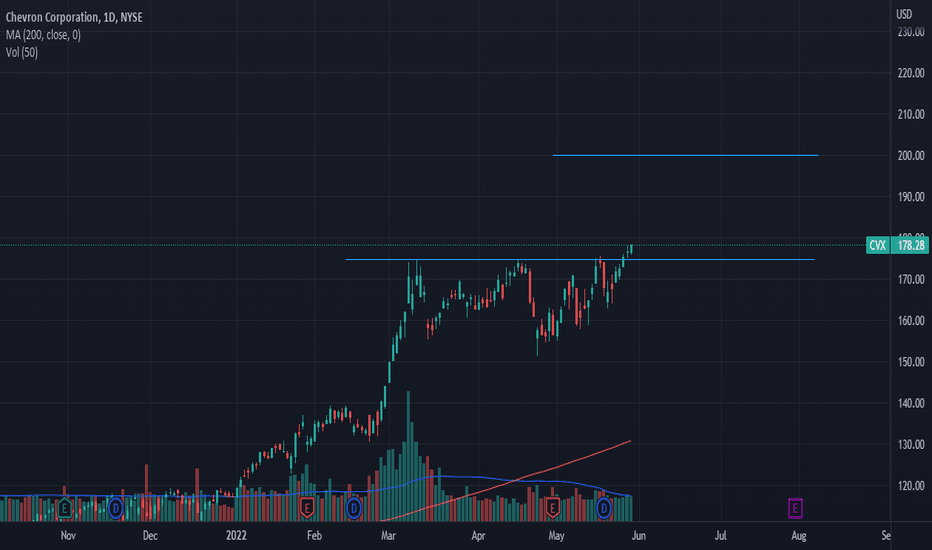
Task: Click the Vol (50) indicator legend
Action: coord(21,52)
